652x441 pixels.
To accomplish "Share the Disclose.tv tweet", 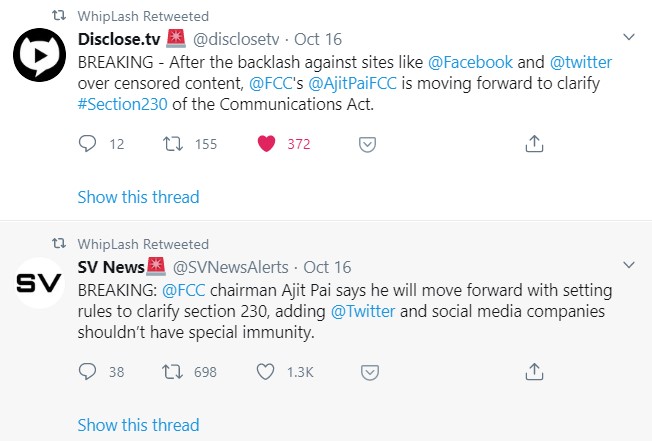I will point(534,144).
